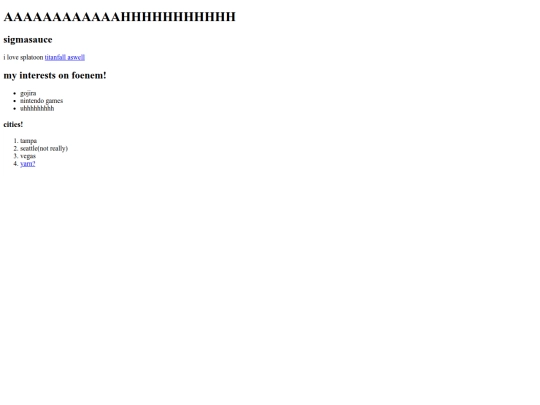The height and width of the screenshot is (405, 540).
Task: Click the number 3 marker before 'vegas'
Action: click(15, 156)
